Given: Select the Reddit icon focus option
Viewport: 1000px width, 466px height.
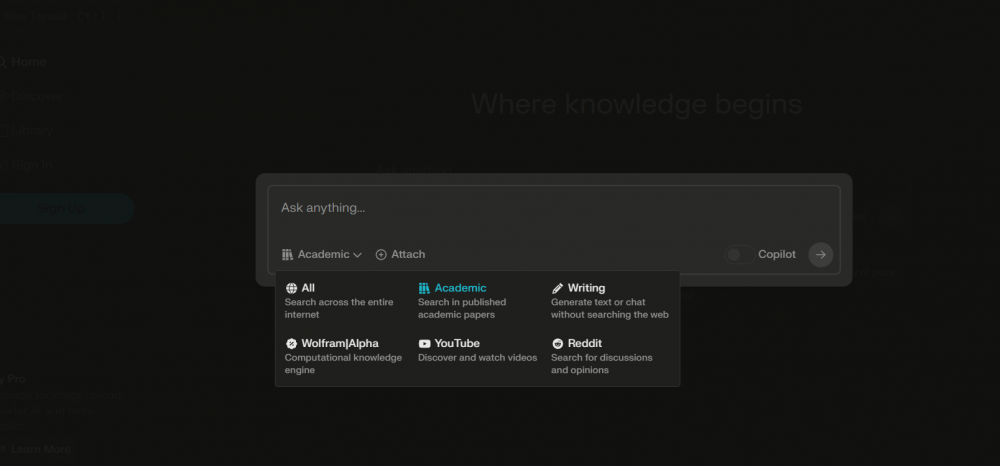Looking at the screenshot, I should pos(557,343).
